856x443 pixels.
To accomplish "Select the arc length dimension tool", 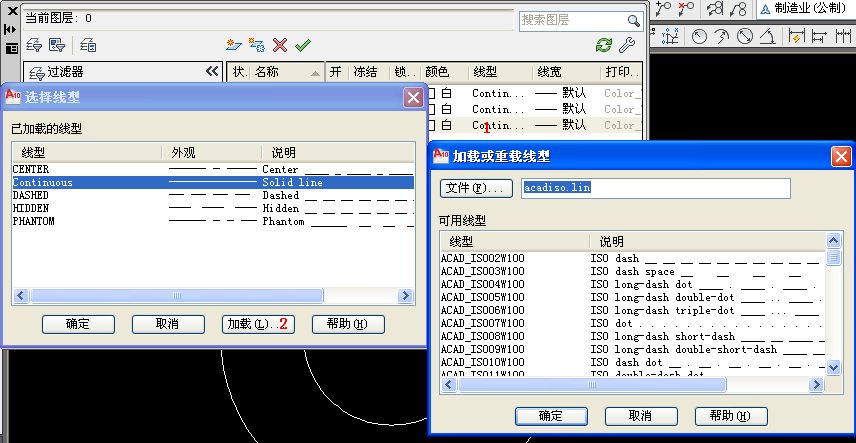I will (x=722, y=37).
